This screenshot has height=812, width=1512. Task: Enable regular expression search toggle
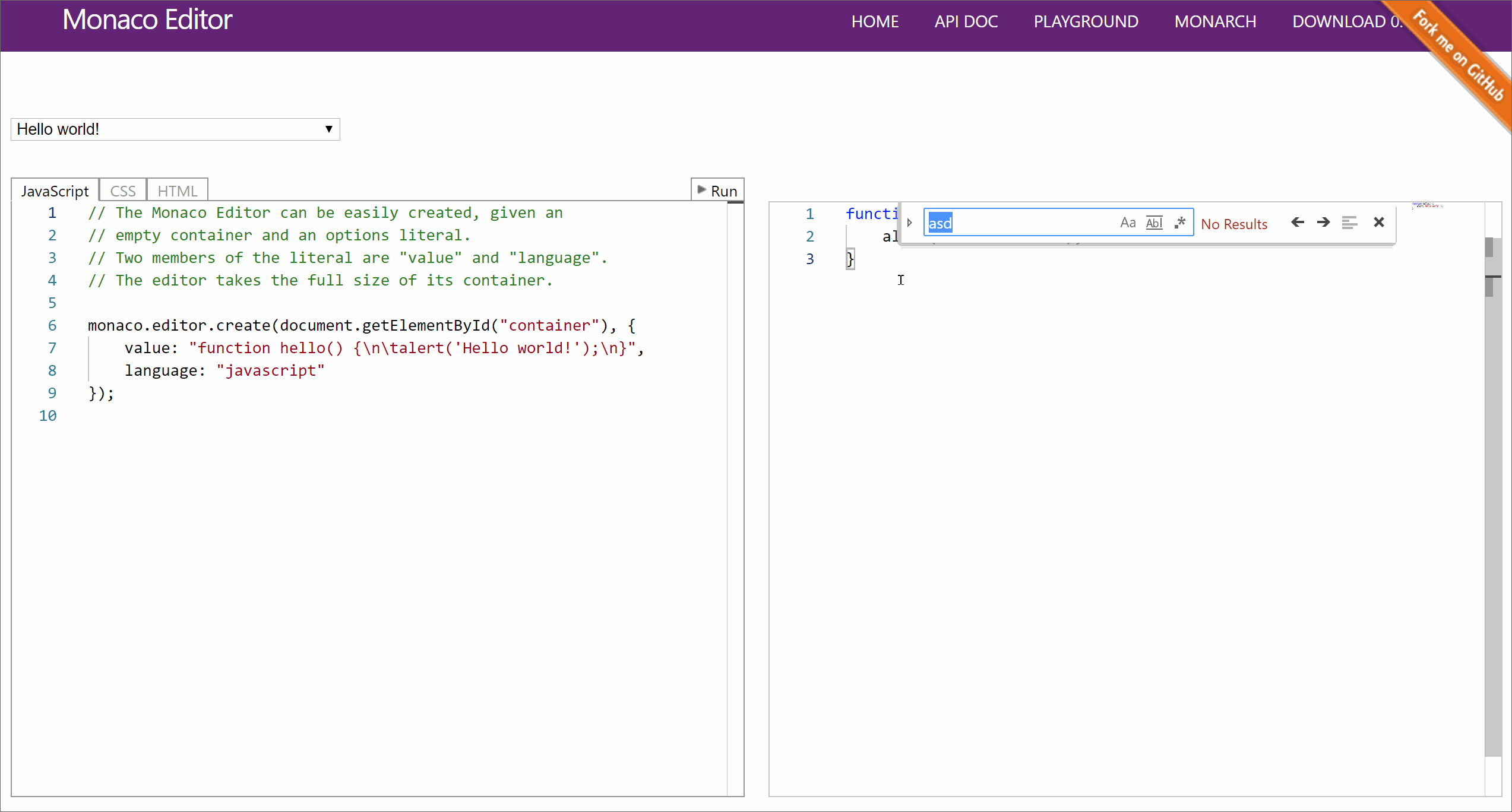click(x=1180, y=223)
